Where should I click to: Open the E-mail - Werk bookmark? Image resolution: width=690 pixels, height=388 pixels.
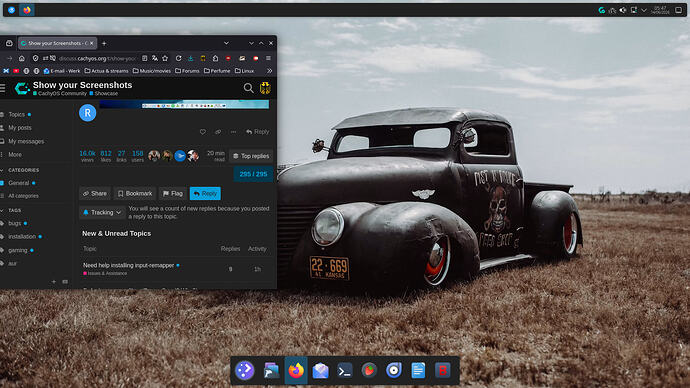pyautogui.click(x=62, y=70)
